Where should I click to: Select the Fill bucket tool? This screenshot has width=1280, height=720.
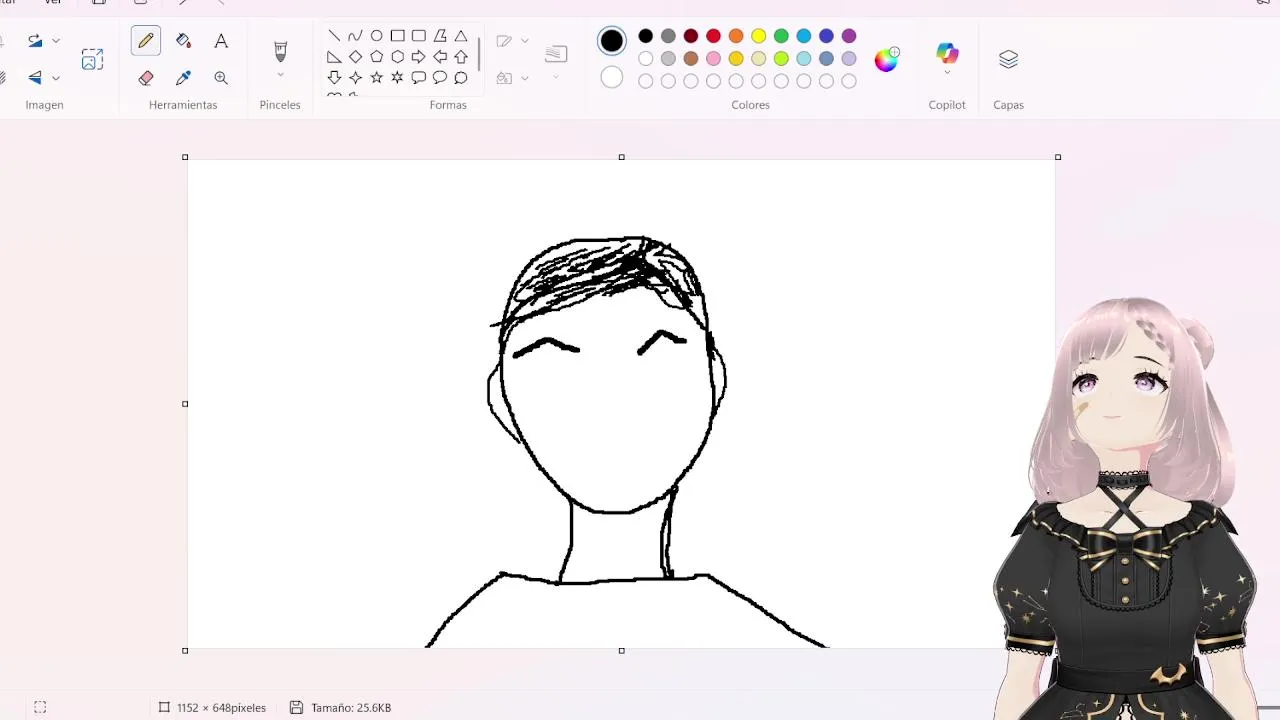183,41
